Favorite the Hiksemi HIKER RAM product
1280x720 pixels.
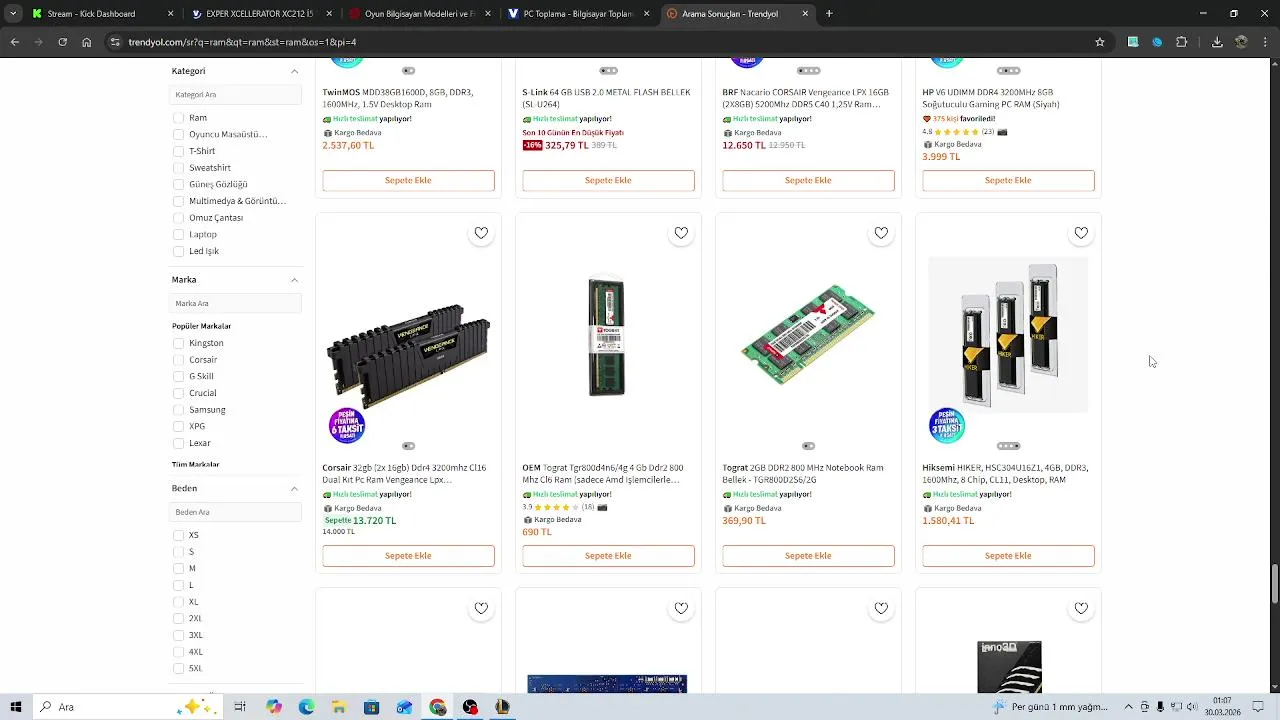(x=1081, y=233)
